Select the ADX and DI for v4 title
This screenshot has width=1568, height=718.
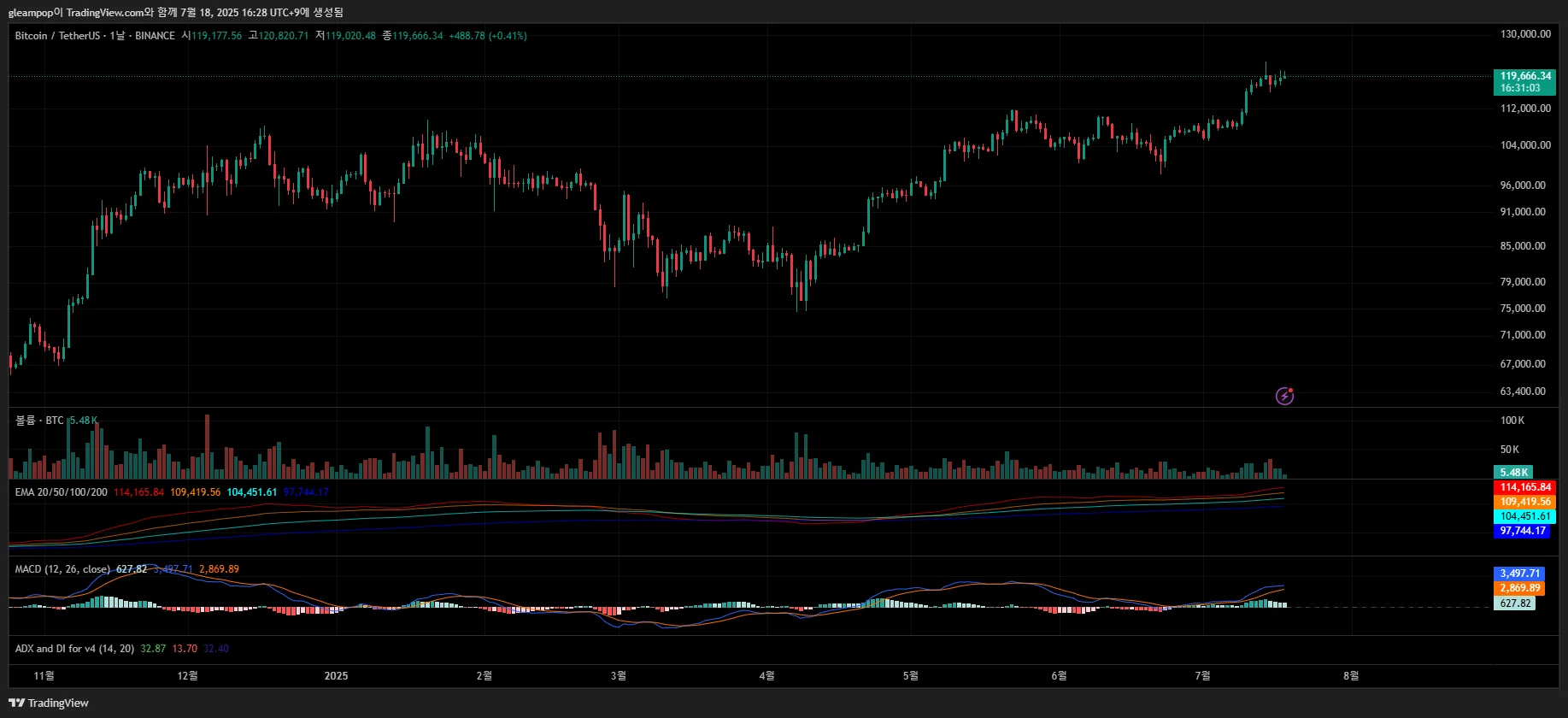pos(74,649)
